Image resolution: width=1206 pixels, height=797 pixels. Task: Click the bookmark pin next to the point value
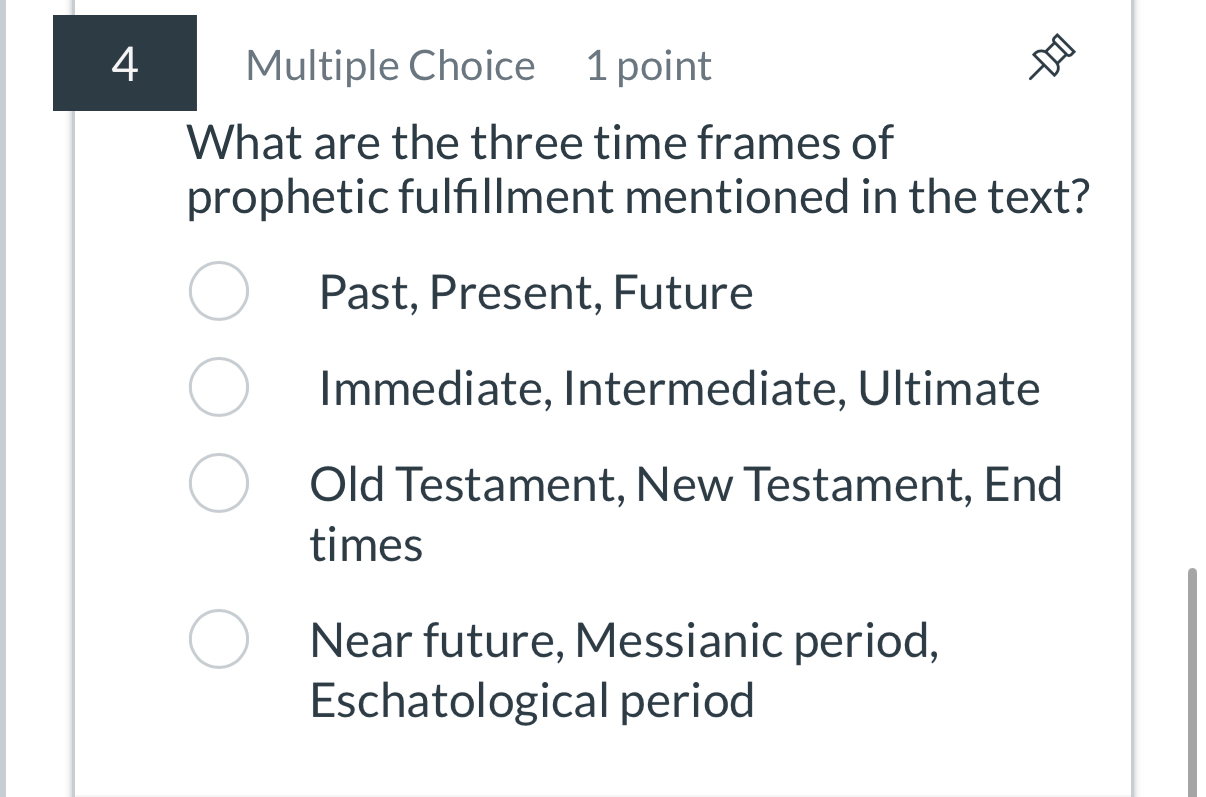click(1053, 58)
